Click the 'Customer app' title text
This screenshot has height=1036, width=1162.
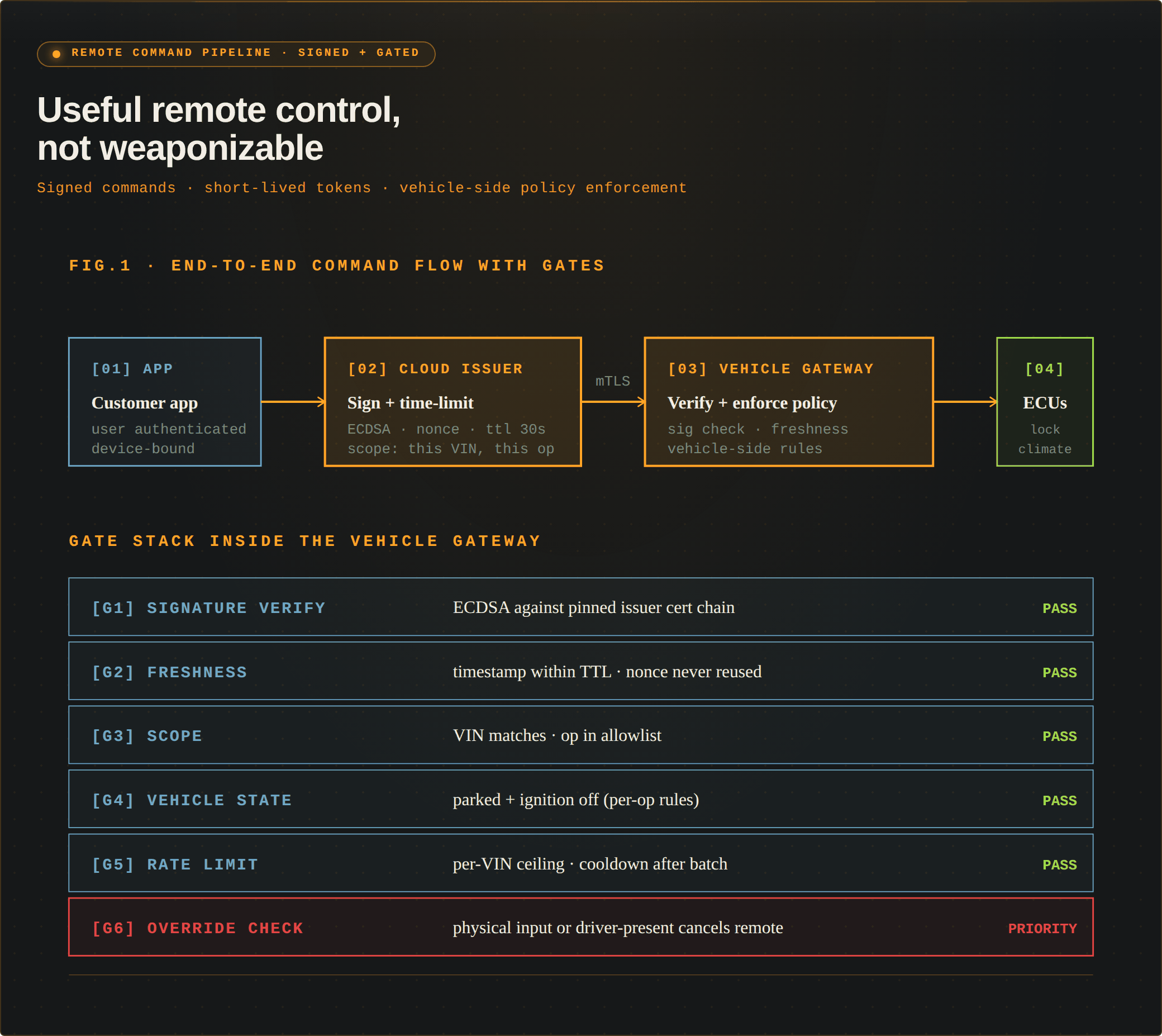click(x=145, y=403)
